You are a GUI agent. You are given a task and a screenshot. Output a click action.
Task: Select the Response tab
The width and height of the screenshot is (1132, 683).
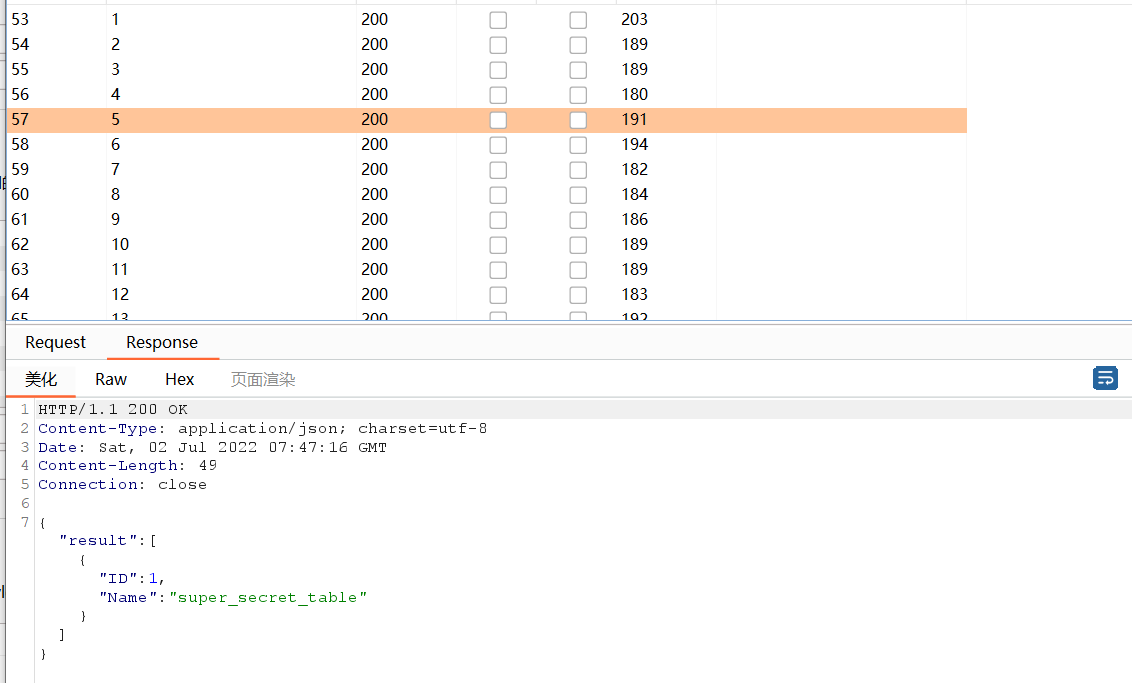tap(162, 342)
